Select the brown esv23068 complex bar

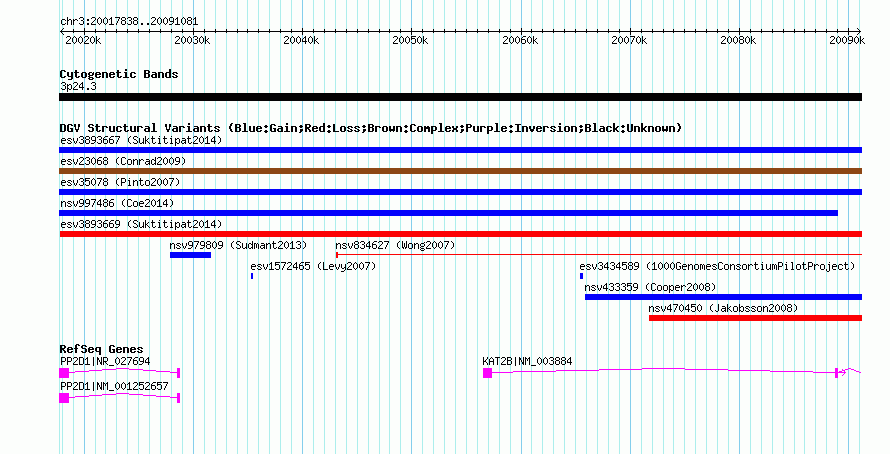460,171
